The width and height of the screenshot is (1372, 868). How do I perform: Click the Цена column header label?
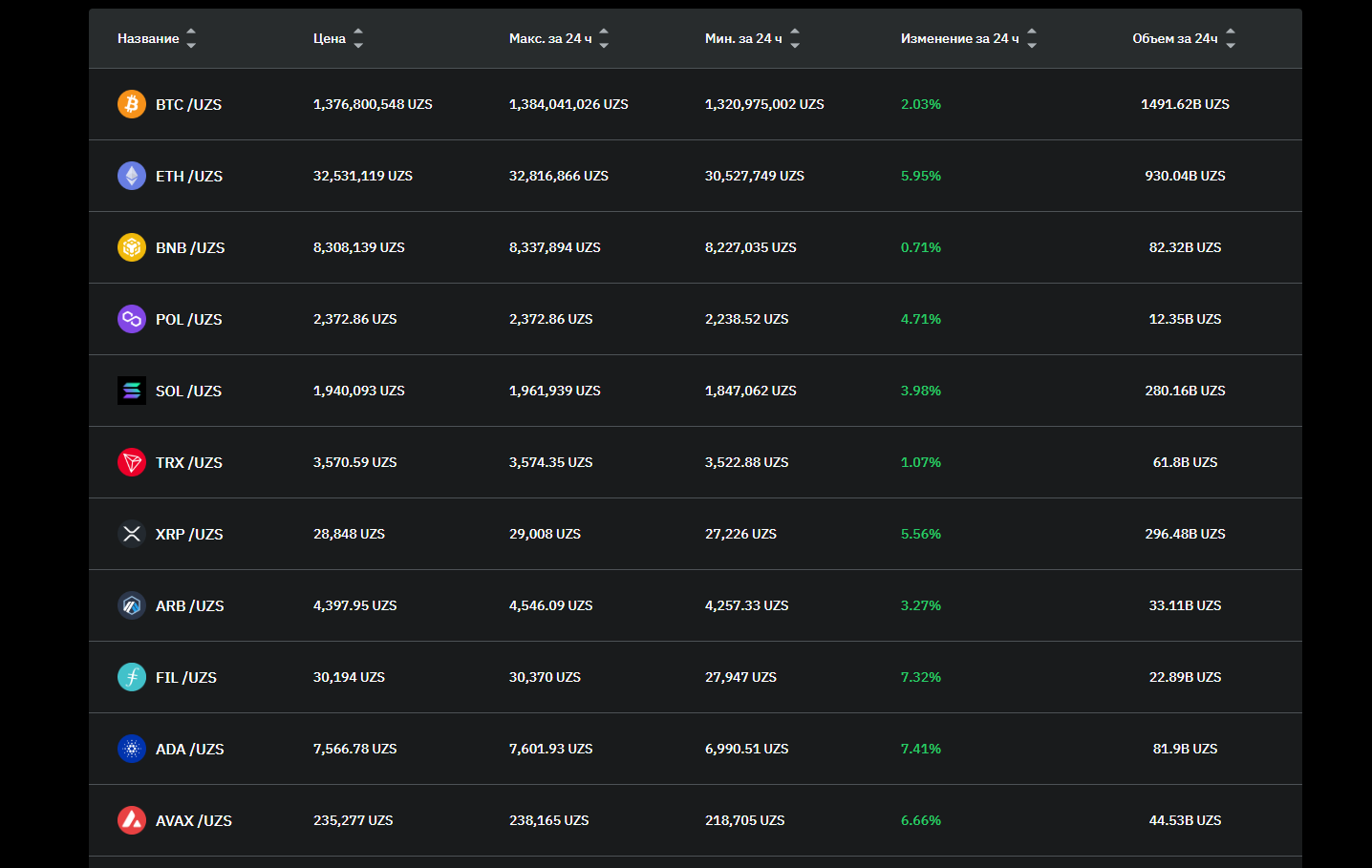[330, 38]
